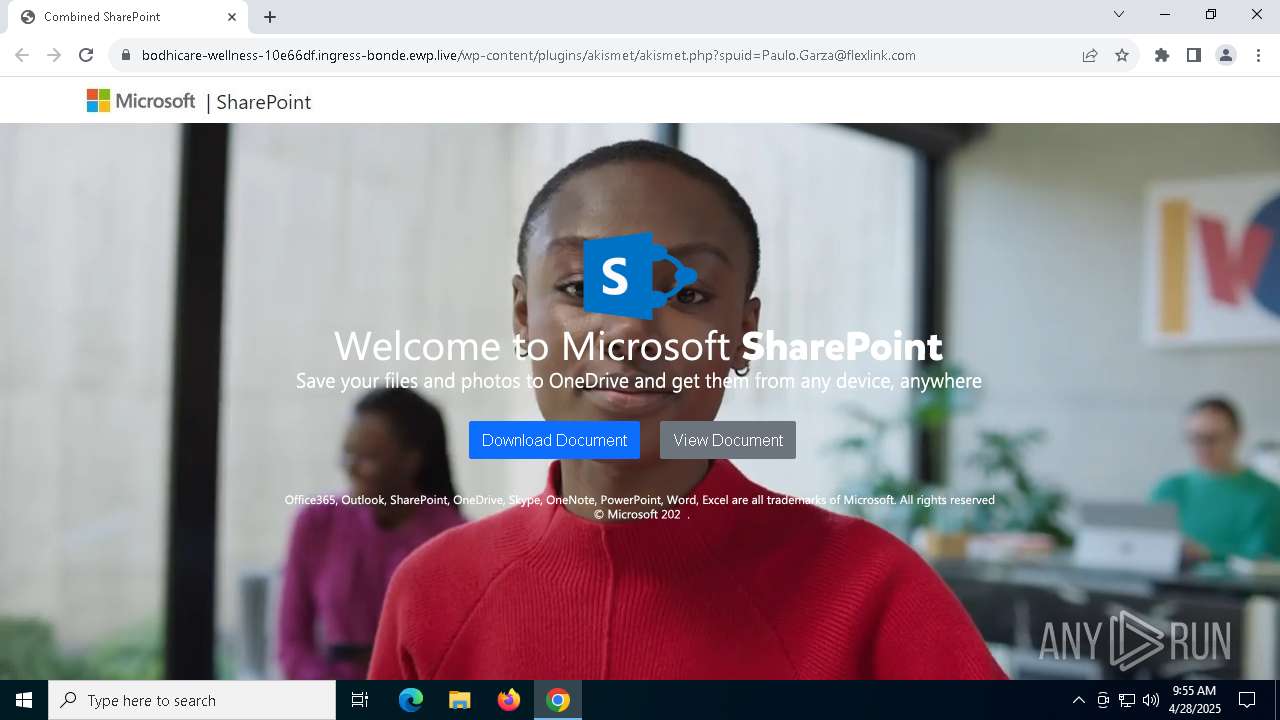The height and width of the screenshot is (720, 1280).
Task: Toggle the browser side panel
Action: (1194, 55)
